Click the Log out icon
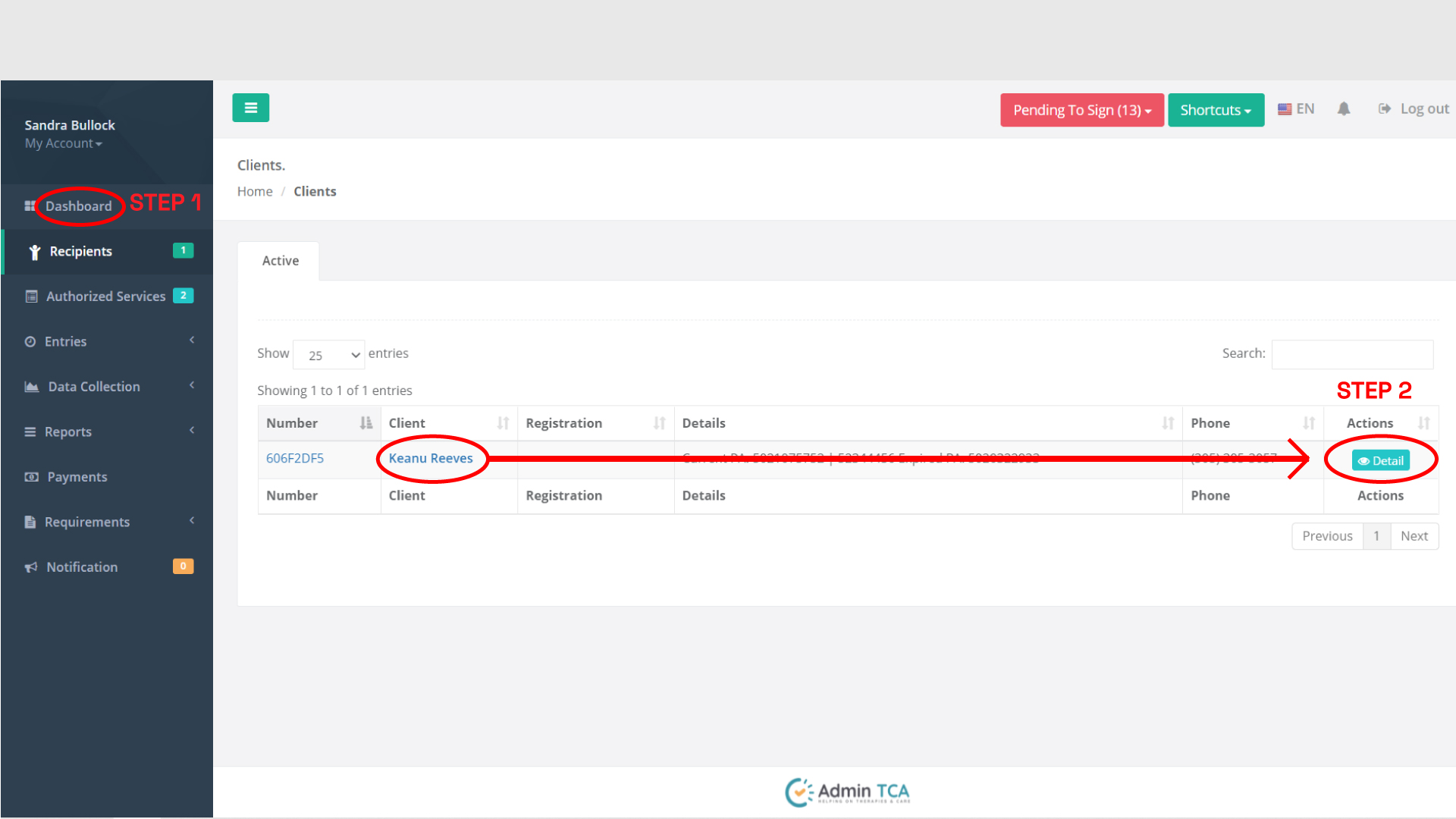Viewport: 1456px width, 819px height. pyautogui.click(x=1385, y=108)
